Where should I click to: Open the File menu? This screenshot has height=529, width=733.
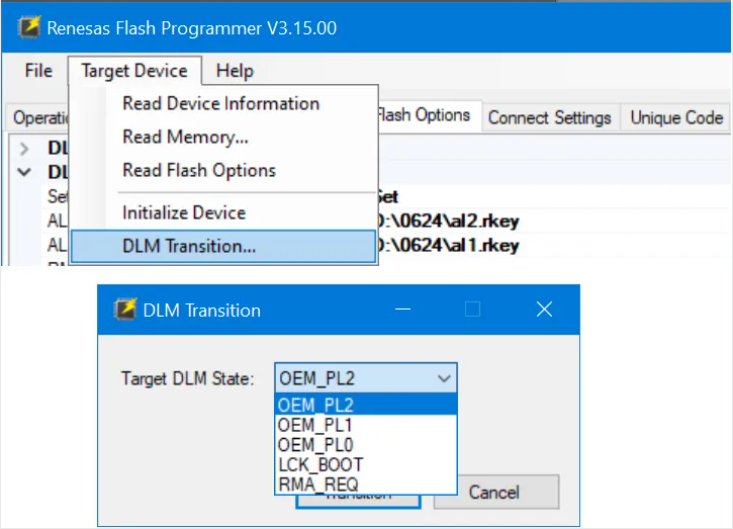38,71
